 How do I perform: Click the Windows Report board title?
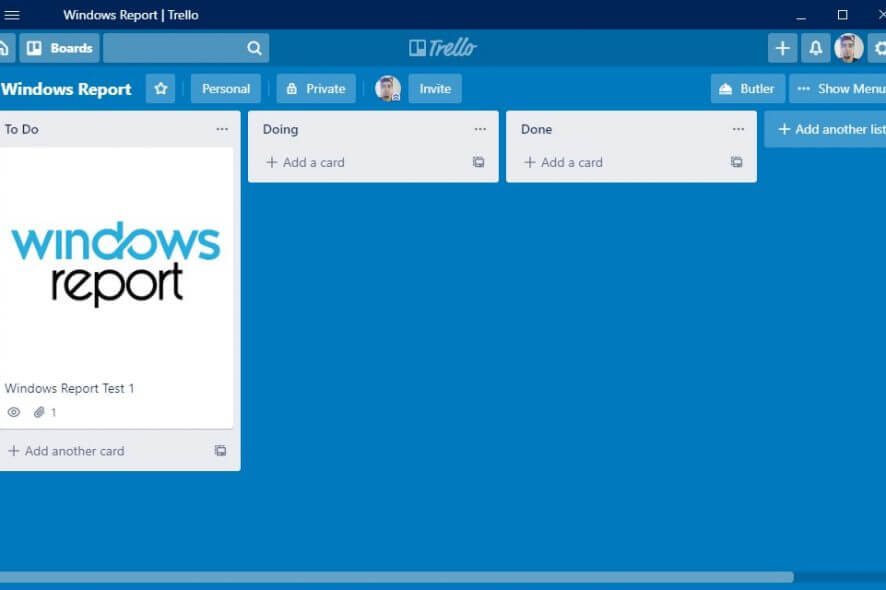[66, 89]
